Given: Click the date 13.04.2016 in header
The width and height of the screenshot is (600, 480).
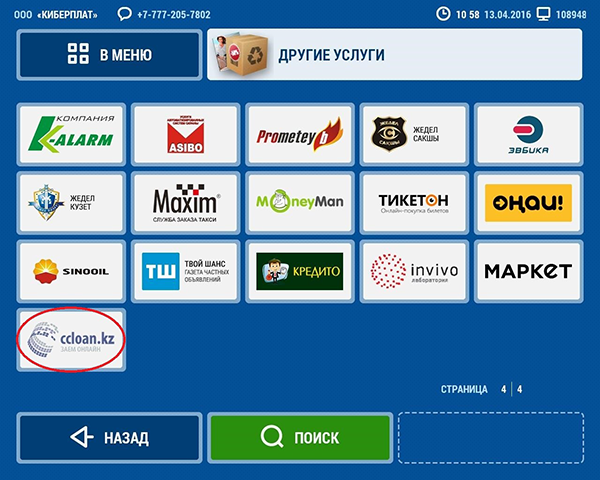Looking at the screenshot, I should pos(507,15).
